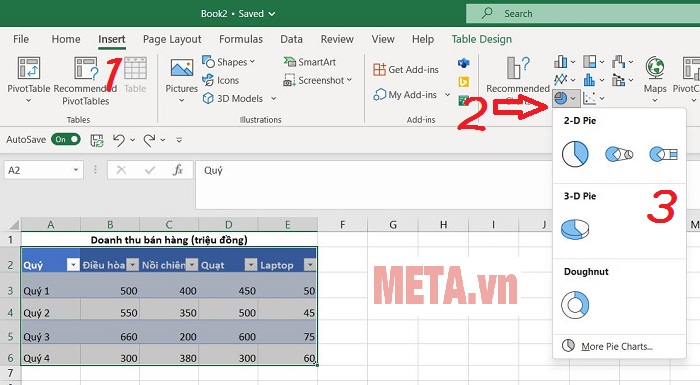Click the Select All corner button
This screenshot has width=700, height=385.
point(14,225)
